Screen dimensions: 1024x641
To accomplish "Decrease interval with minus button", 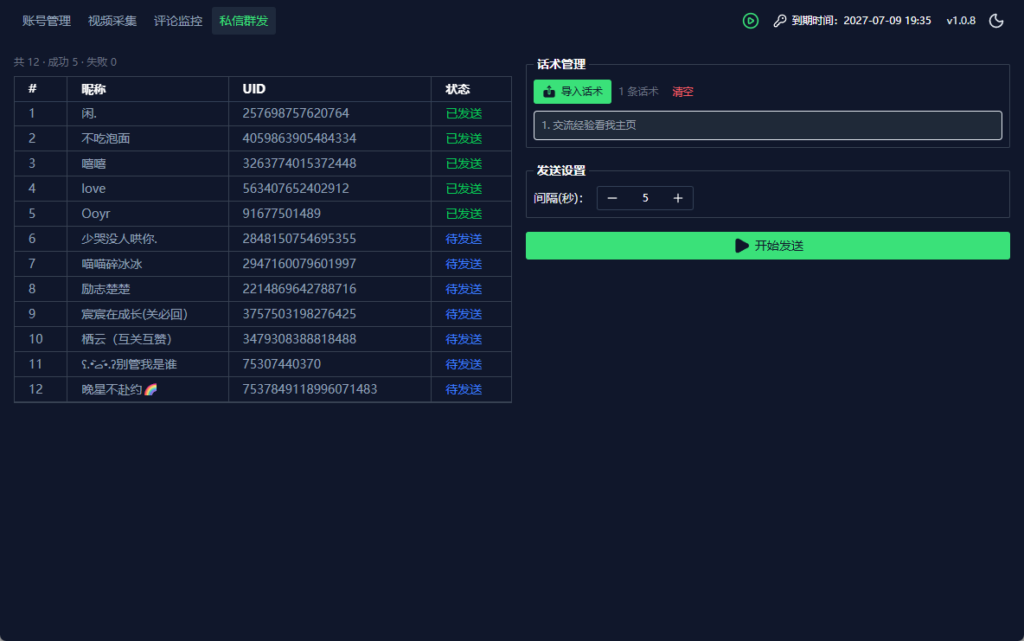I will click(x=612, y=198).
